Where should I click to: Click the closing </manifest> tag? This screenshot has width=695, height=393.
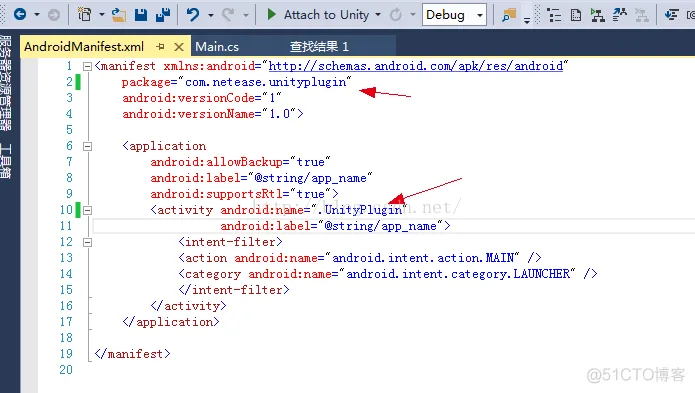132,354
